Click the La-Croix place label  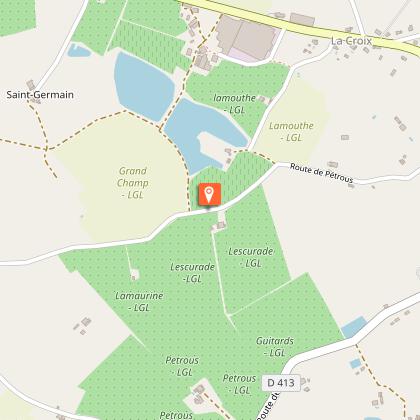pyautogui.click(x=351, y=41)
